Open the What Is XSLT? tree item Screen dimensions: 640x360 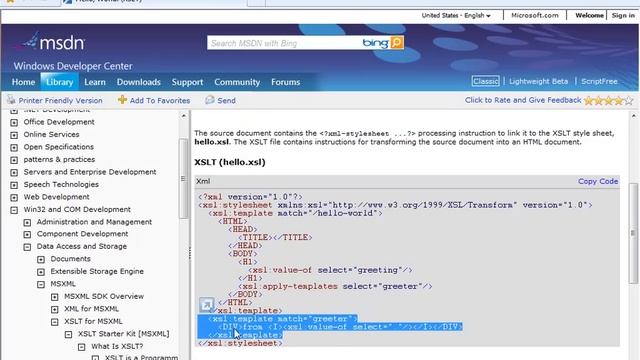pos(117,346)
